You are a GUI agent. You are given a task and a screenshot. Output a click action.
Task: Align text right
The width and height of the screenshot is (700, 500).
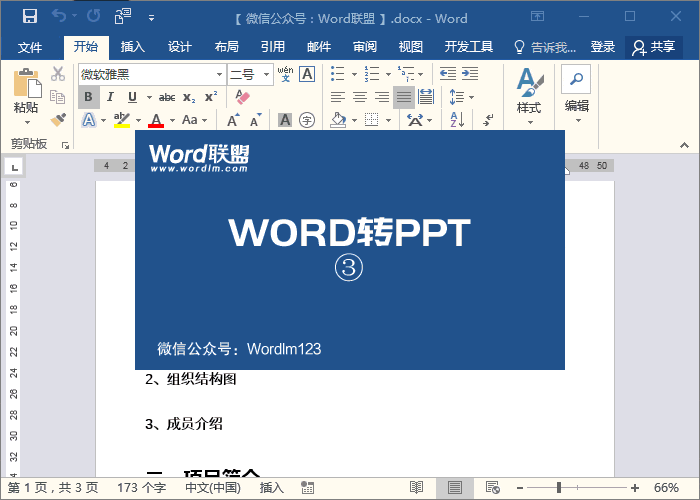point(382,97)
